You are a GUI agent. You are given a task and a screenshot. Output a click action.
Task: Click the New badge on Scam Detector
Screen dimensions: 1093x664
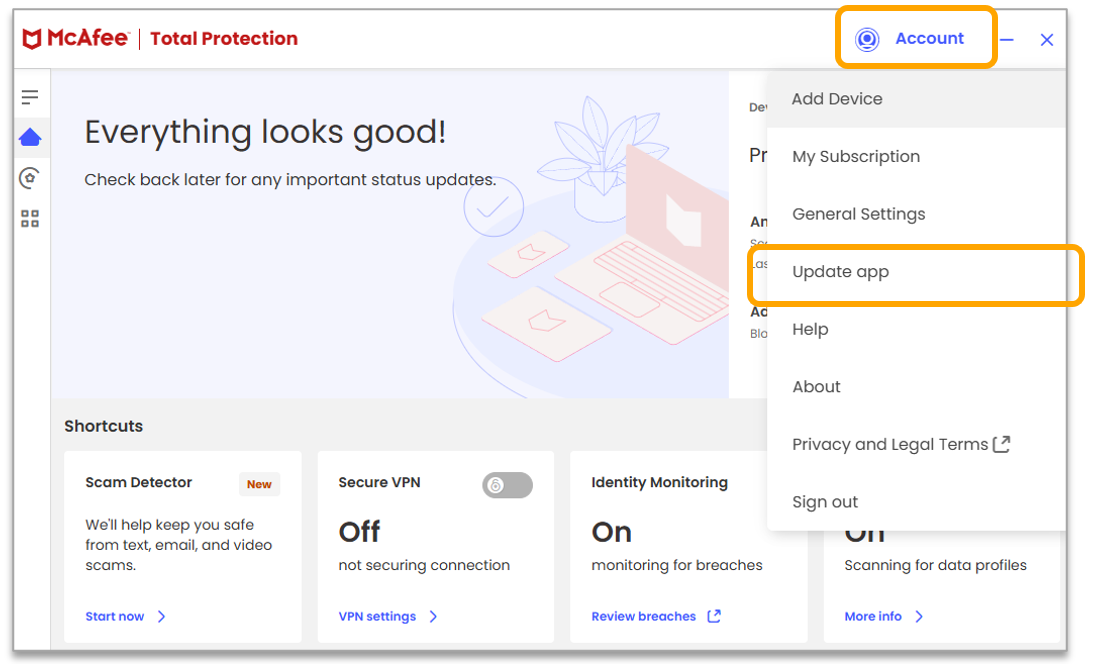259,484
